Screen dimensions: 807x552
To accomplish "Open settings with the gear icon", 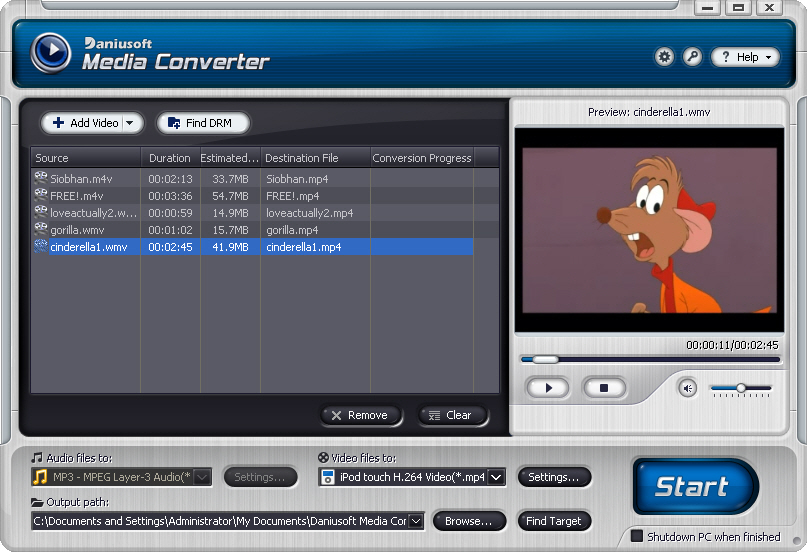I will [x=664, y=57].
